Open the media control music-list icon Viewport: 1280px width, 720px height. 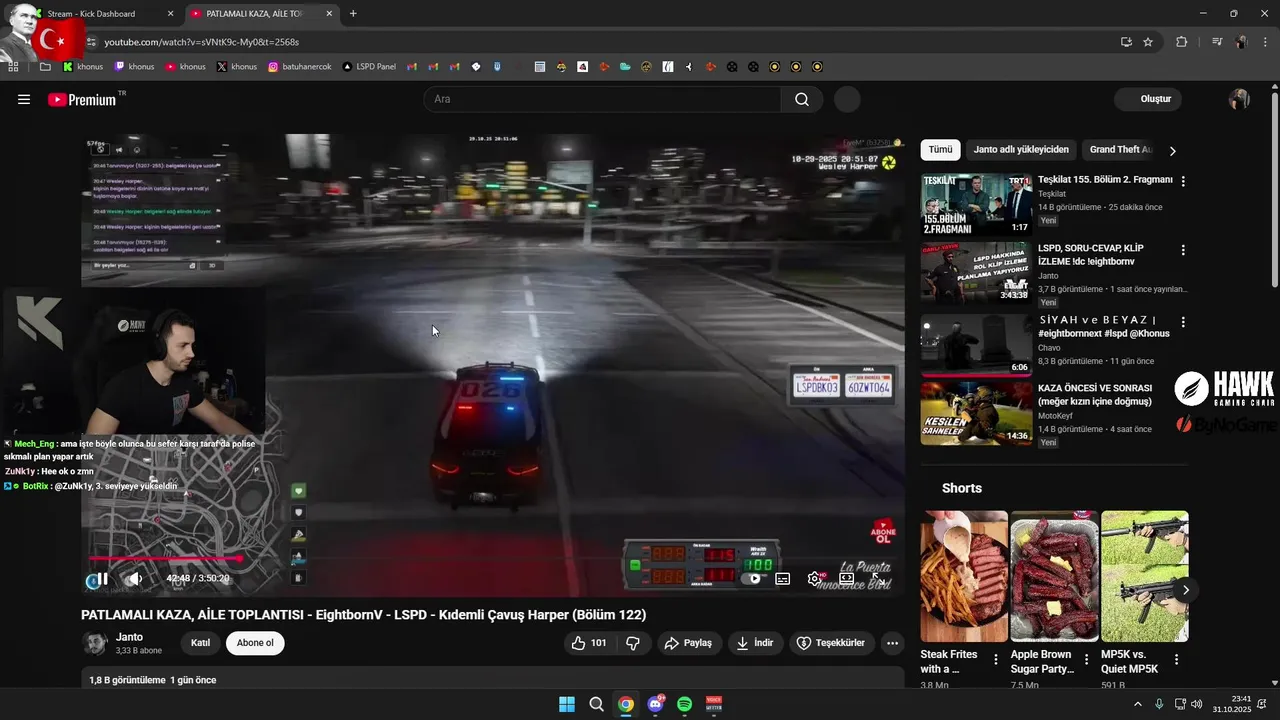point(1217,42)
